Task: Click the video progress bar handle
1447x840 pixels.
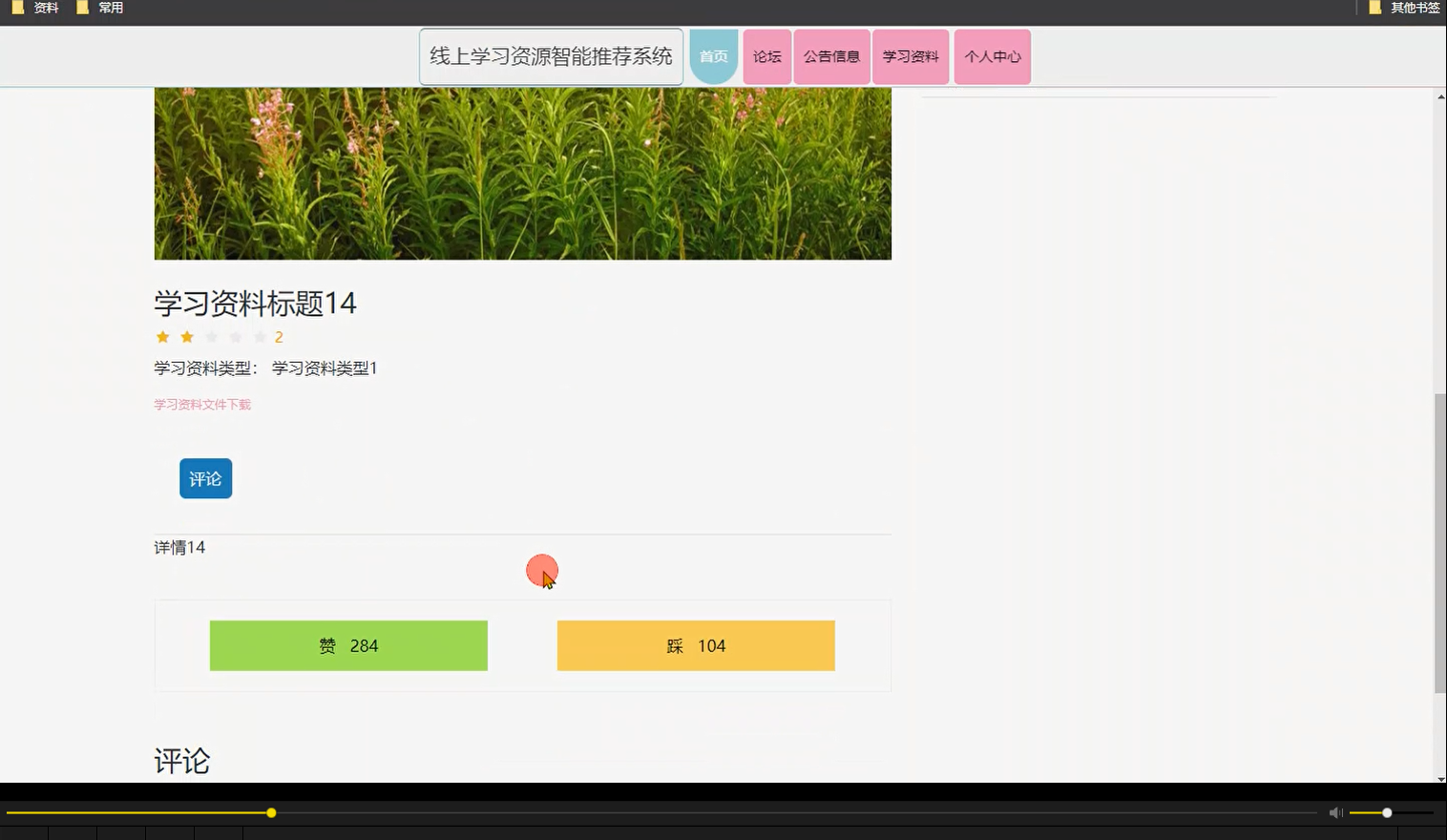Action: click(271, 812)
